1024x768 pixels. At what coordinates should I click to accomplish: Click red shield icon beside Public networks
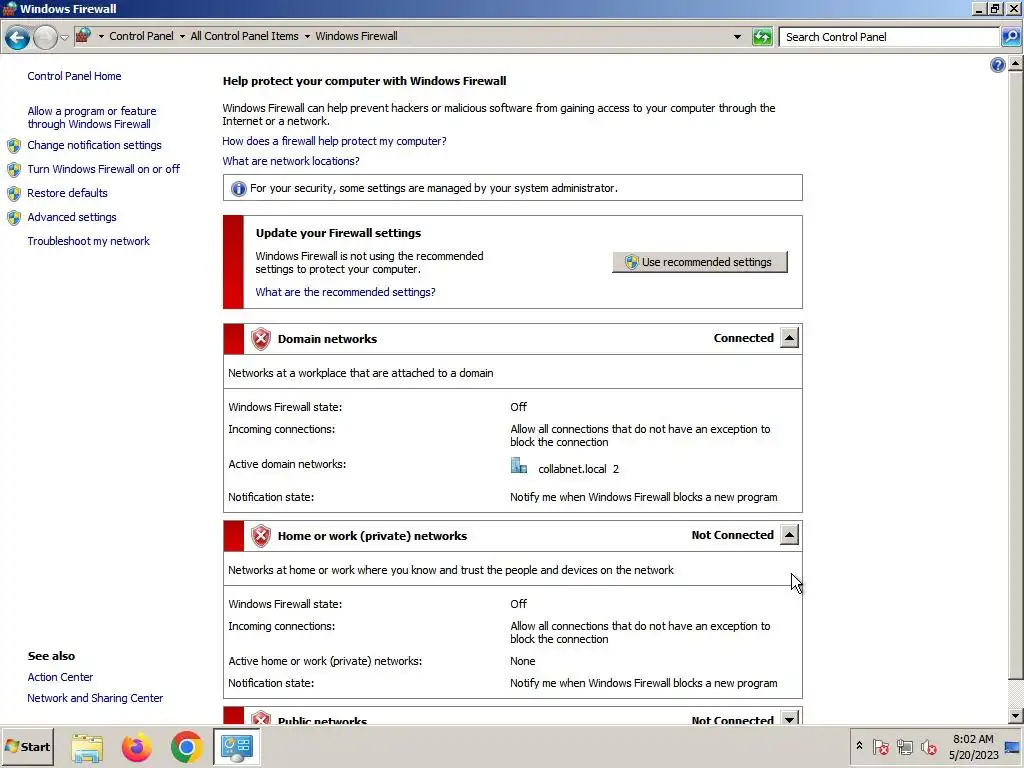pyautogui.click(x=261, y=717)
